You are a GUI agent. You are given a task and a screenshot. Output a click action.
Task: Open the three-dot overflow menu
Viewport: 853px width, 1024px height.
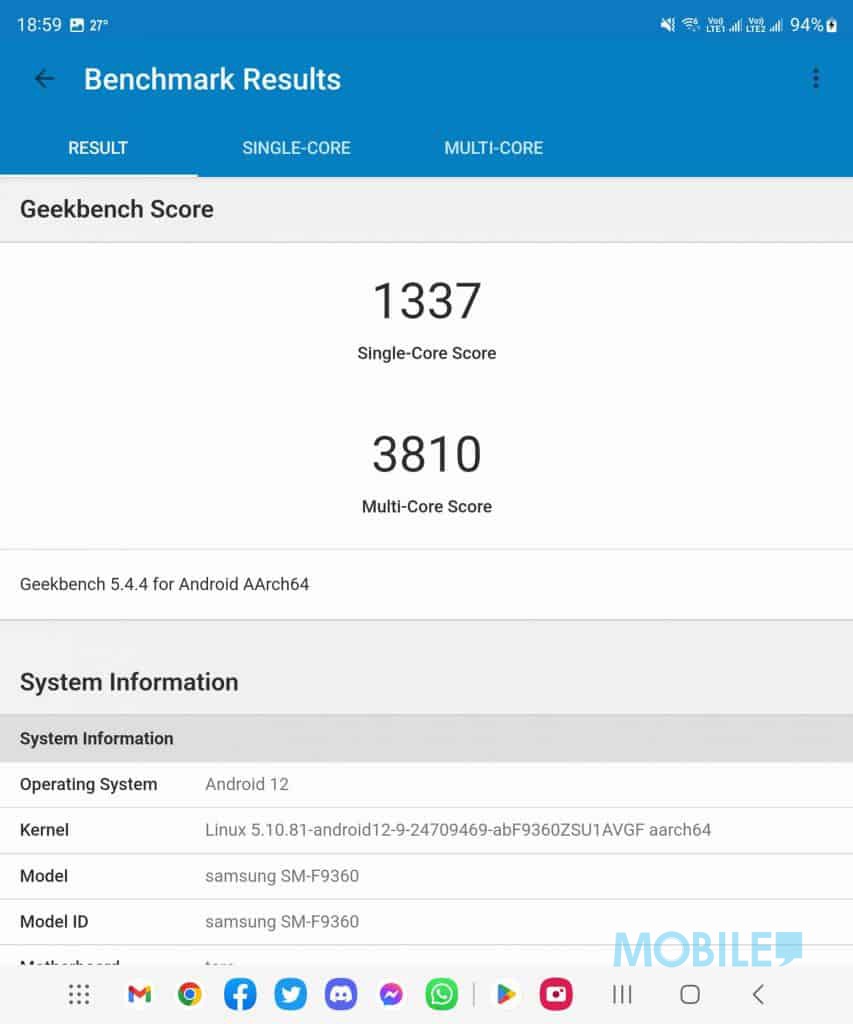pyautogui.click(x=816, y=79)
